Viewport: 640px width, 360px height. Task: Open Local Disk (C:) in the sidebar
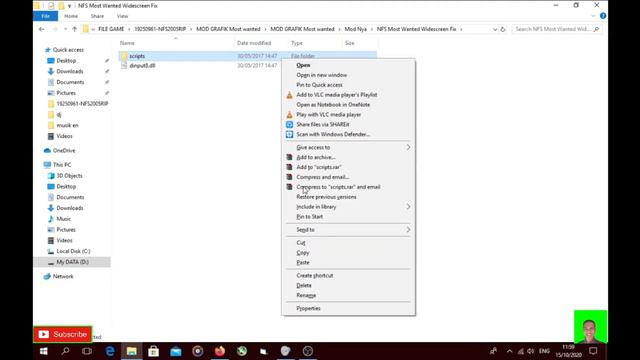[x=73, y=251]
